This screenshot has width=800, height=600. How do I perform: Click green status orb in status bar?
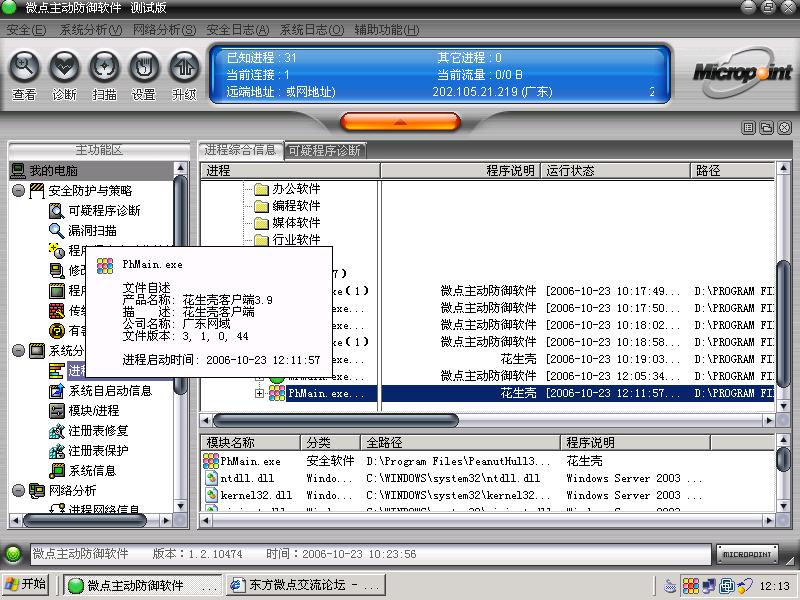tap(14, 554)
